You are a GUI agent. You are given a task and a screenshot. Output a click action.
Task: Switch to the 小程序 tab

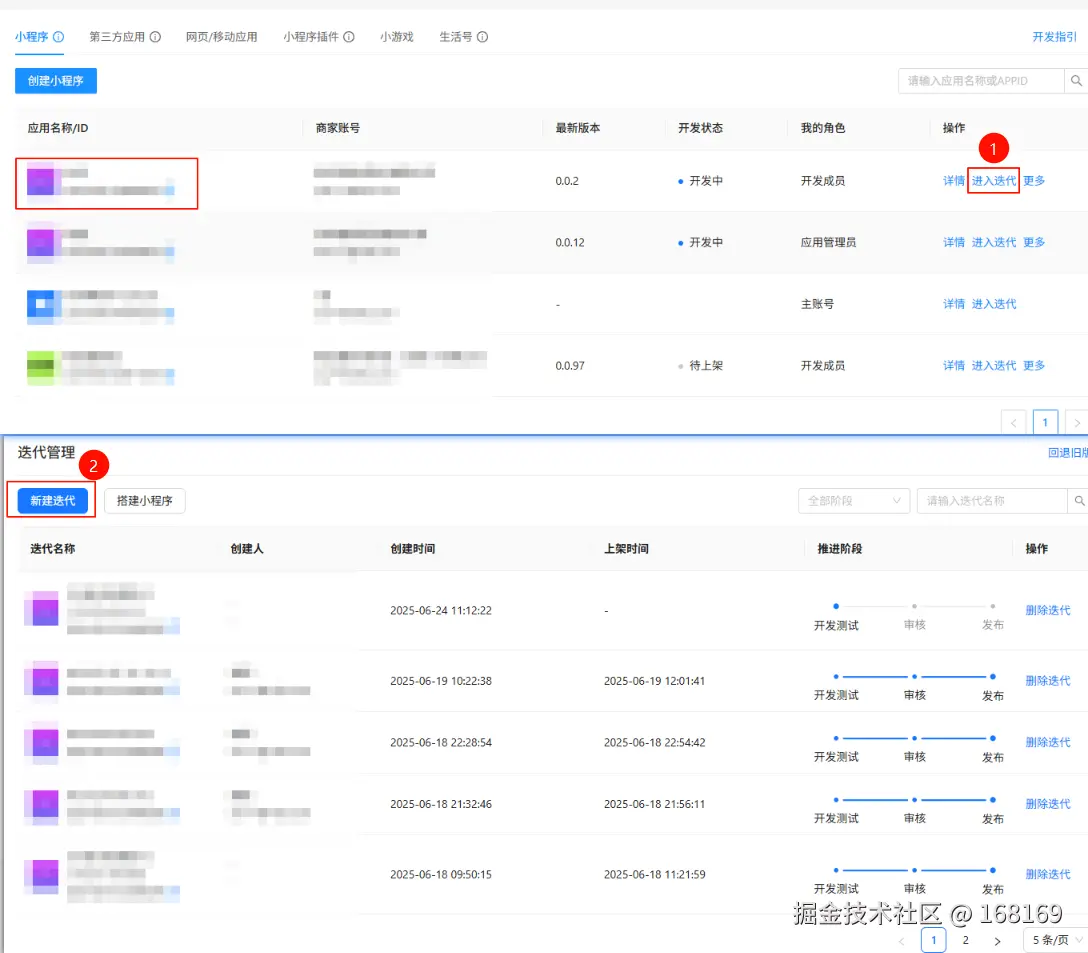point(32,37)
